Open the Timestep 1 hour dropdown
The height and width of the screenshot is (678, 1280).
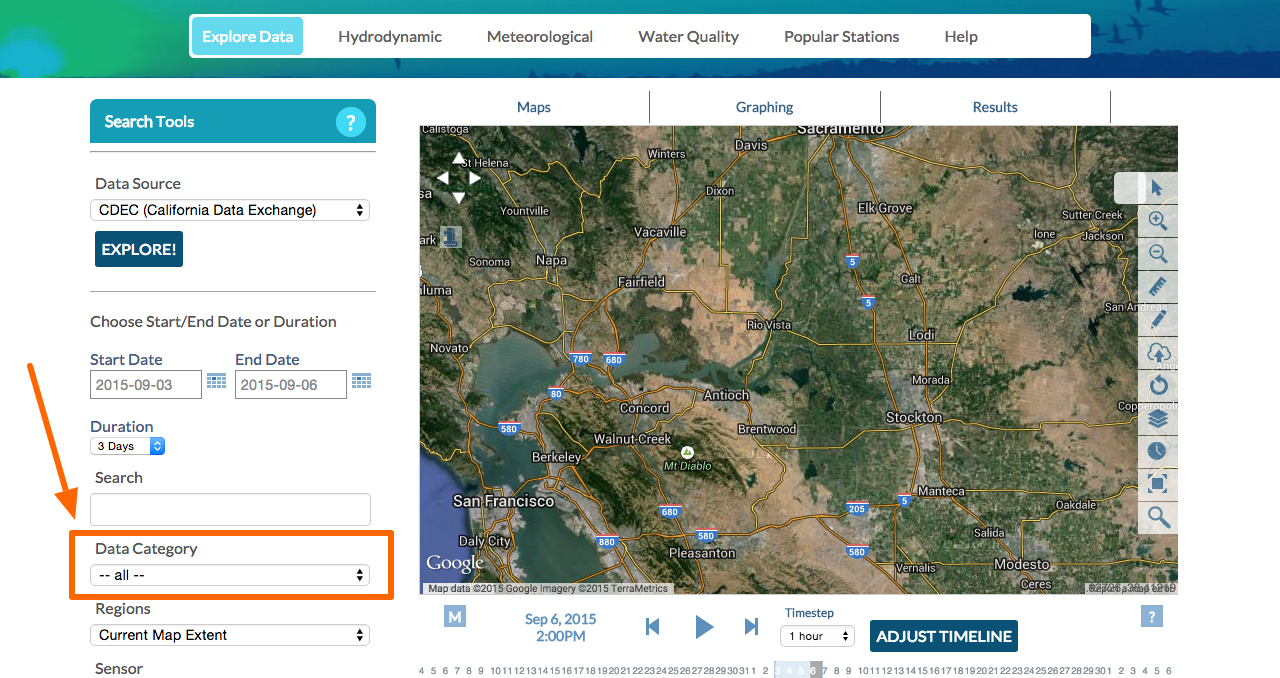click(x=817, y=636)
